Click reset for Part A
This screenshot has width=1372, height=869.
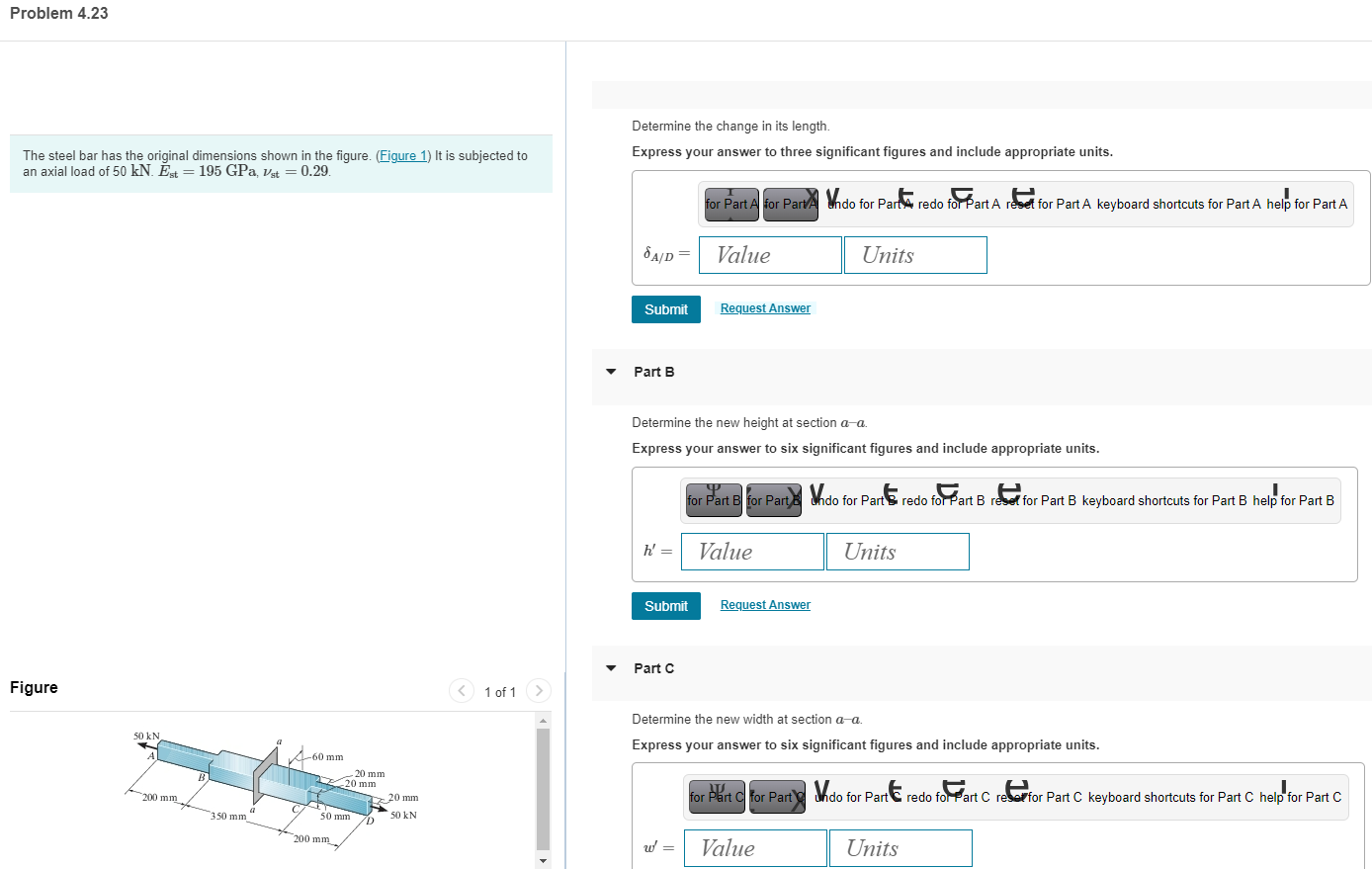pos(1049,205)
